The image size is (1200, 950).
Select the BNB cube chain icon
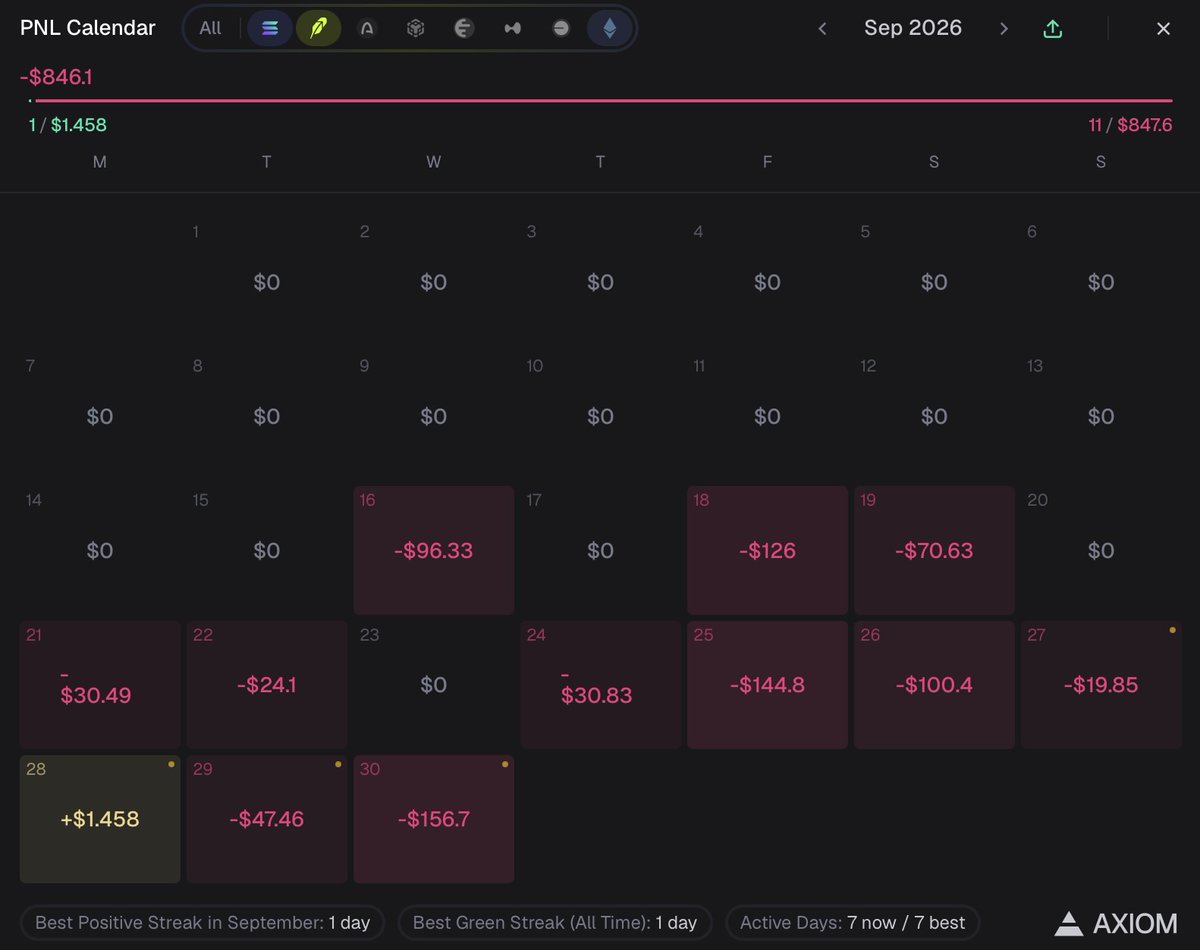coord(415,28)
